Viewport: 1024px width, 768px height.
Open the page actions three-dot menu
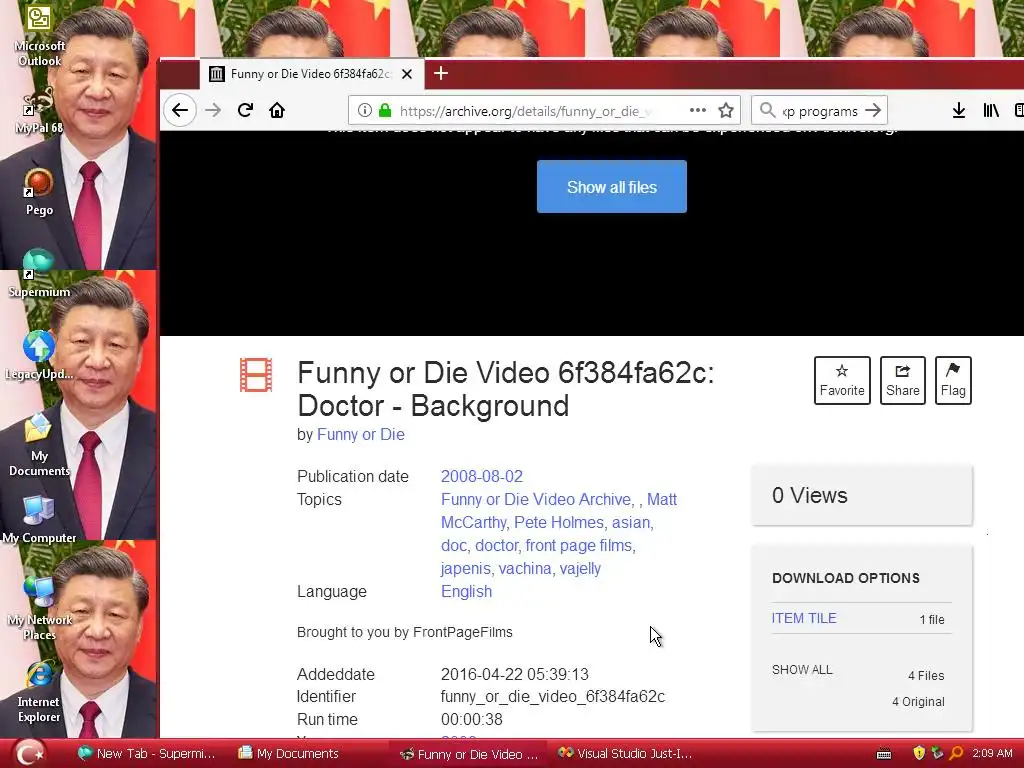[697, 110]
